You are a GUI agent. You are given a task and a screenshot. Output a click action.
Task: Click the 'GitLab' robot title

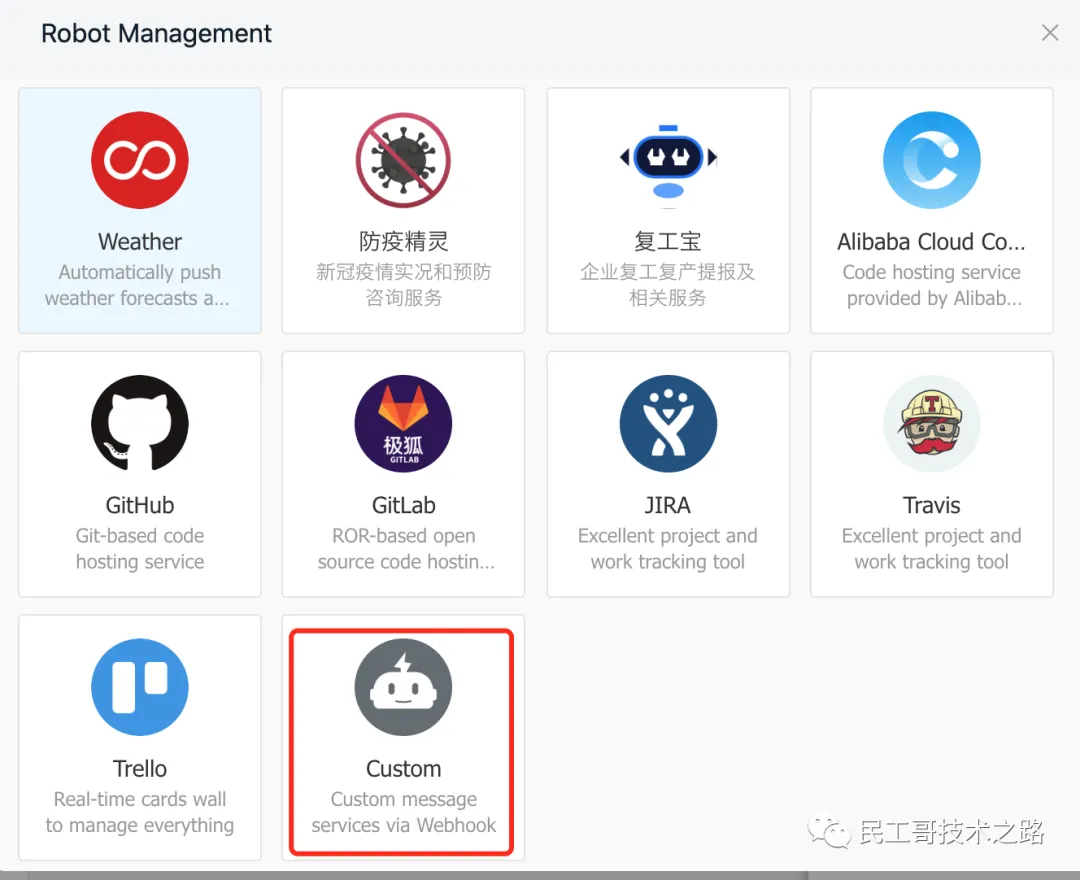click(x=404, y=505)
